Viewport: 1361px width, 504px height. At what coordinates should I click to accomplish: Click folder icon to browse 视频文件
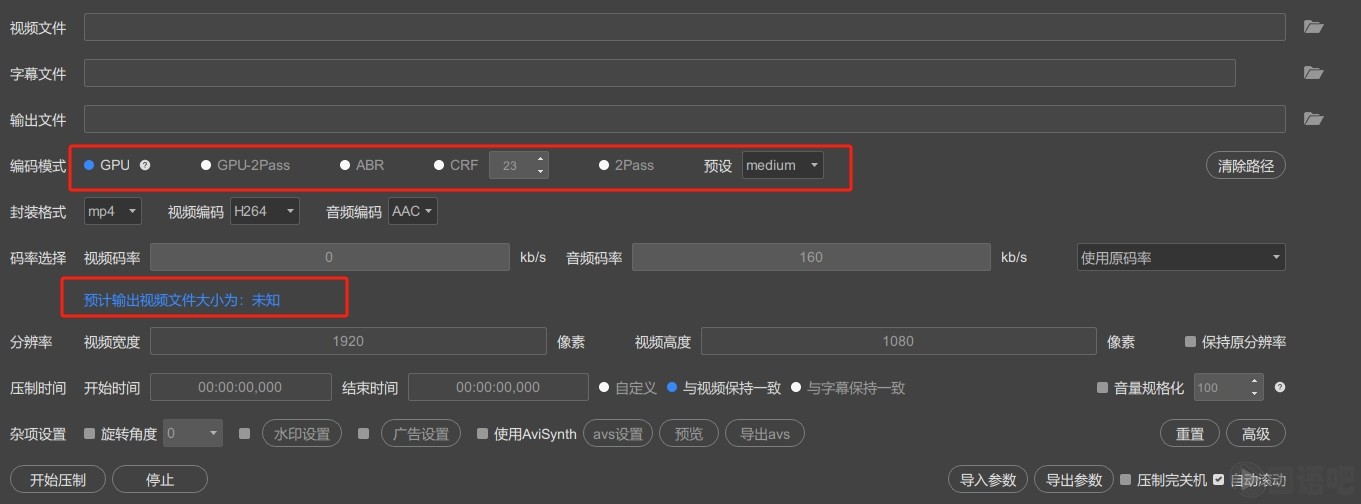coord(1313,27)
